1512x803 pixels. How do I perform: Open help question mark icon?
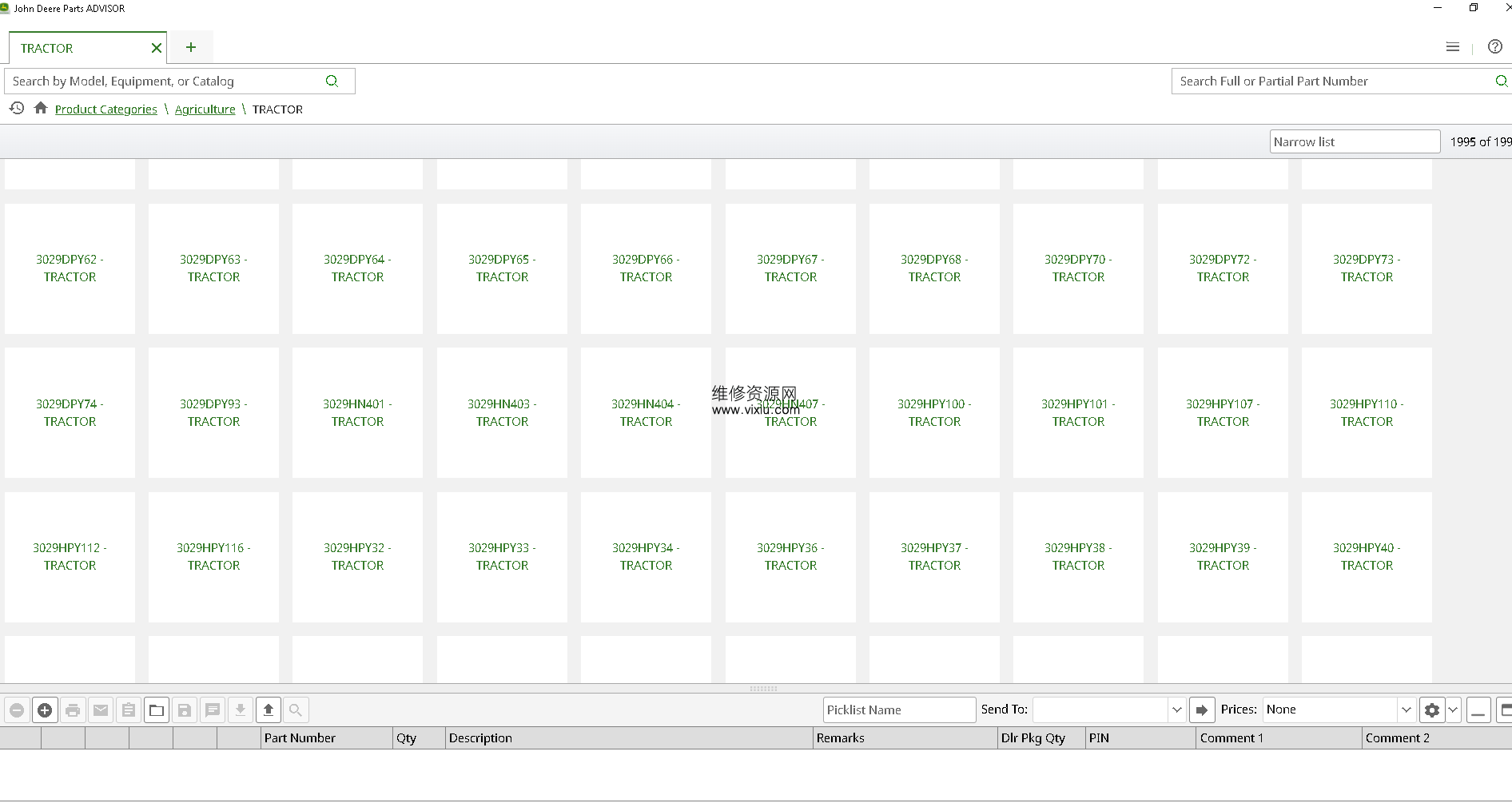1495,47
